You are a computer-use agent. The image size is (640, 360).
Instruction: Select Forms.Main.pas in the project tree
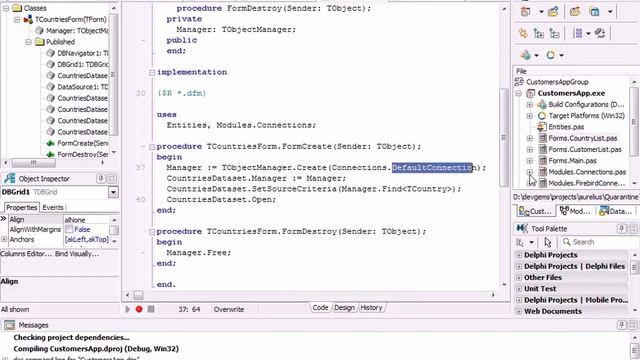572,161
